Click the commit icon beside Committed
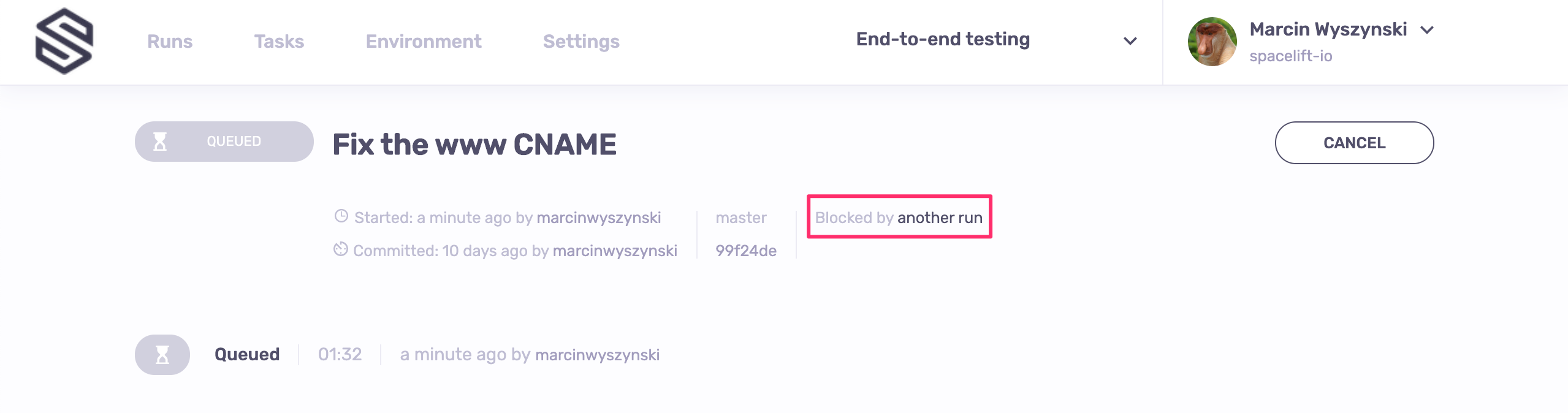Image resolution: width=1568 pixels, height=413 pixels. tap(341, 249)
